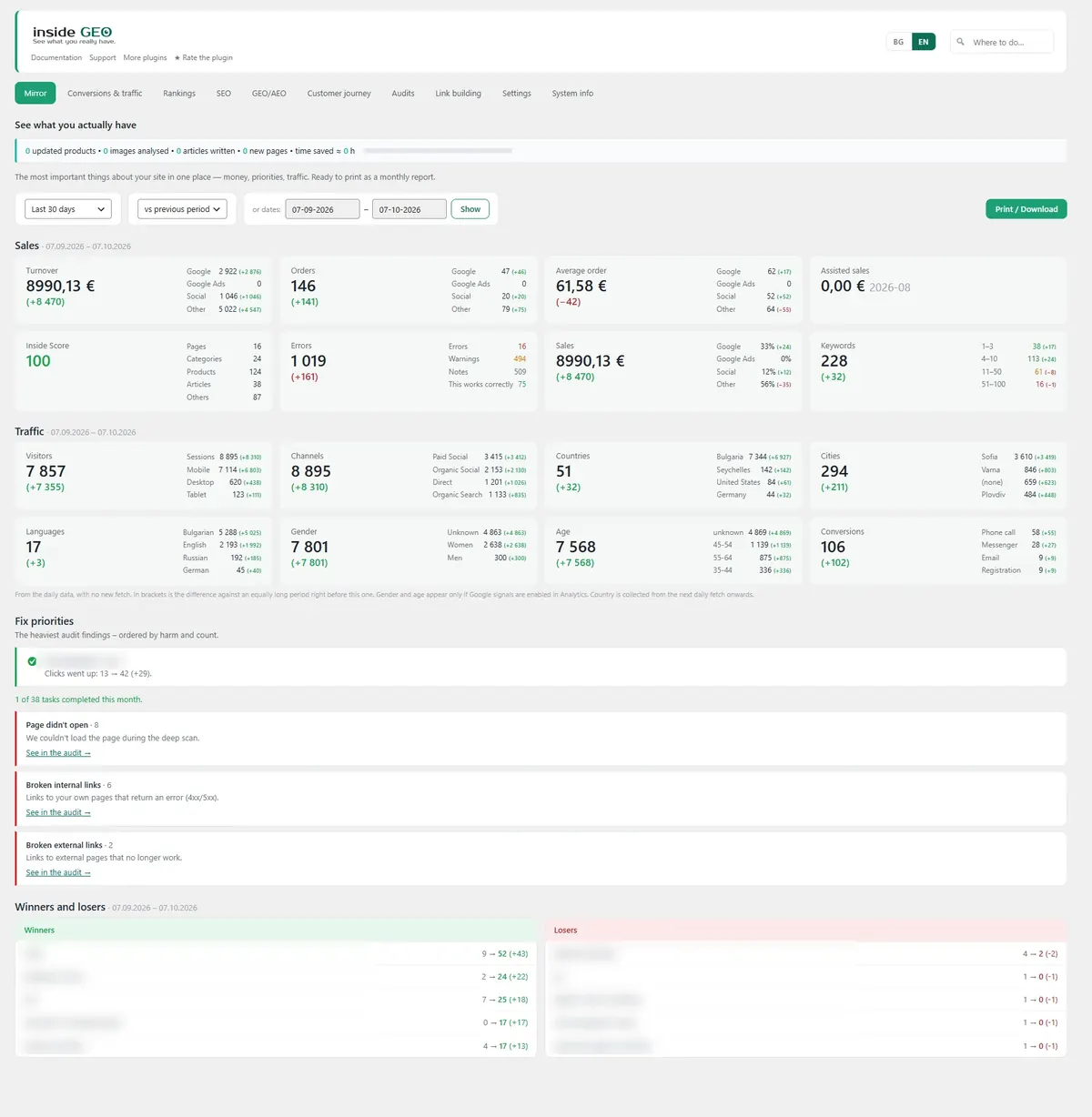This screenshot has height=1117, width=1092.
Task: Open the Audits tab
Action: 403,93
